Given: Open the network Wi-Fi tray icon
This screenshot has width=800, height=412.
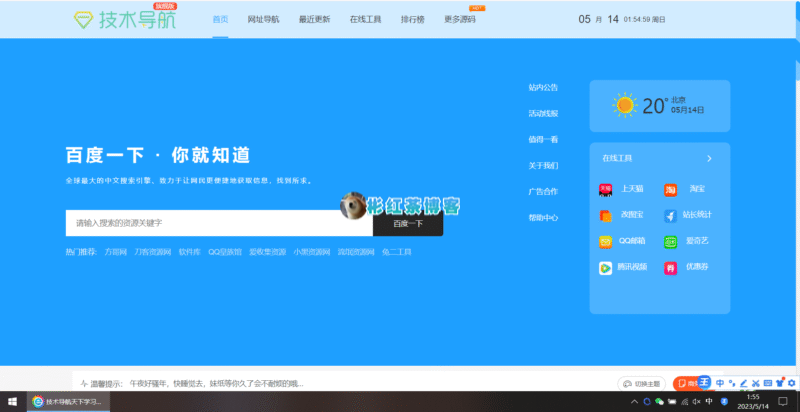Looking at the screenshot, I should click(685, 401).
